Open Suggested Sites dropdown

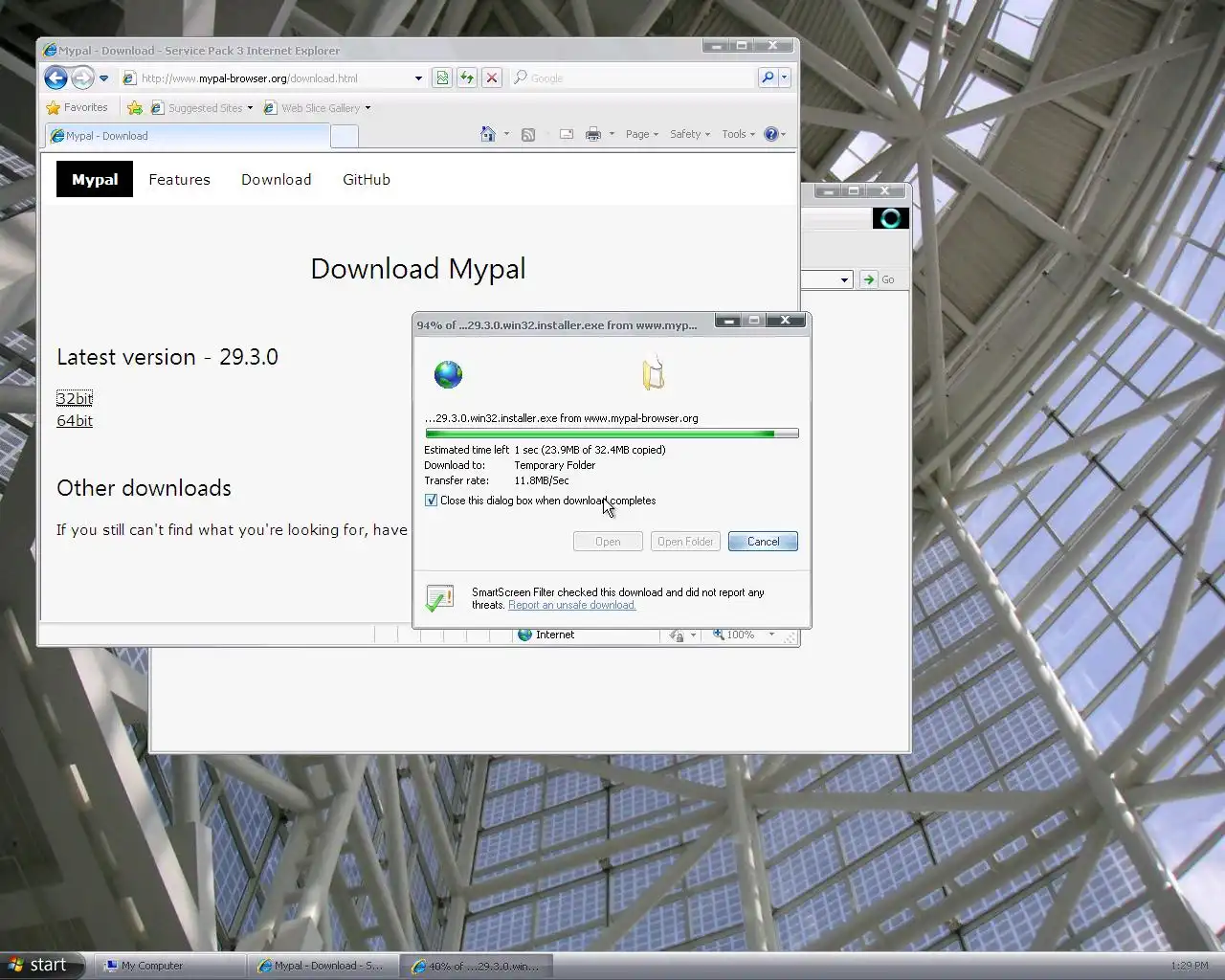coord(202,108)
